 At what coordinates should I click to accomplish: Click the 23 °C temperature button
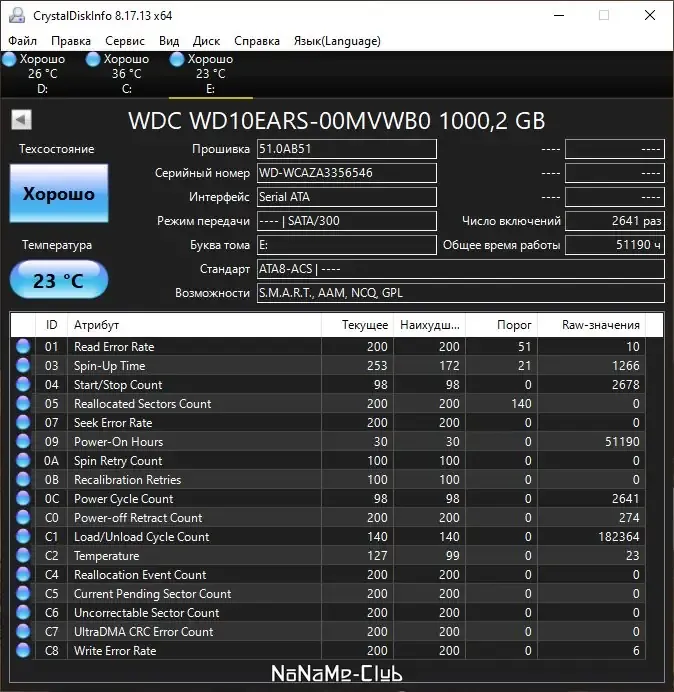coord(59,280)
